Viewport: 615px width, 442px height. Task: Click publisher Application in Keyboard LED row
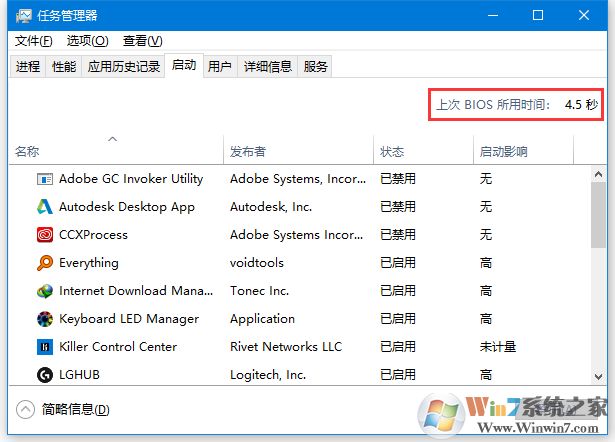[262, 319]
